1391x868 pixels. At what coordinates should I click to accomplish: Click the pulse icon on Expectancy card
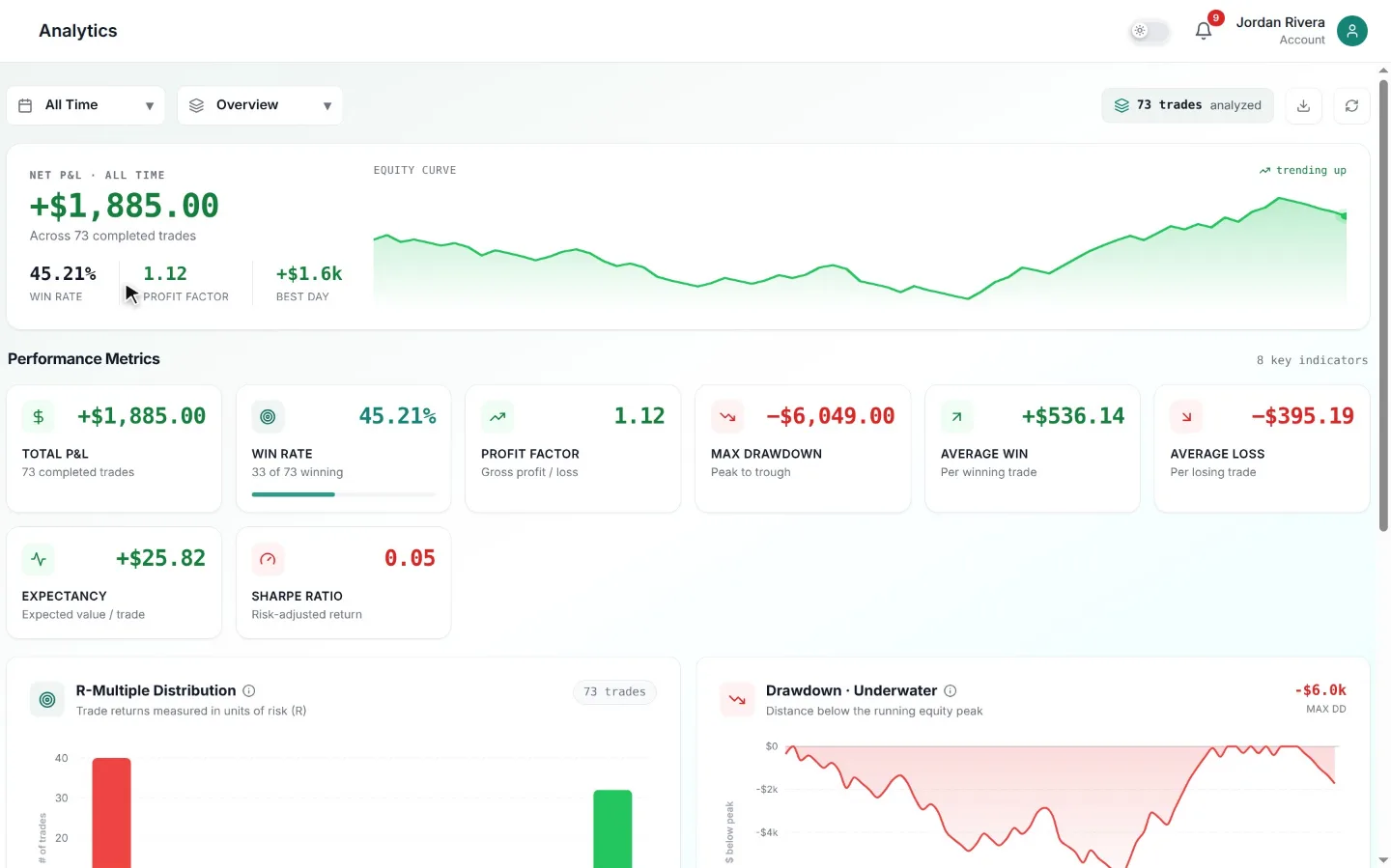39,558
